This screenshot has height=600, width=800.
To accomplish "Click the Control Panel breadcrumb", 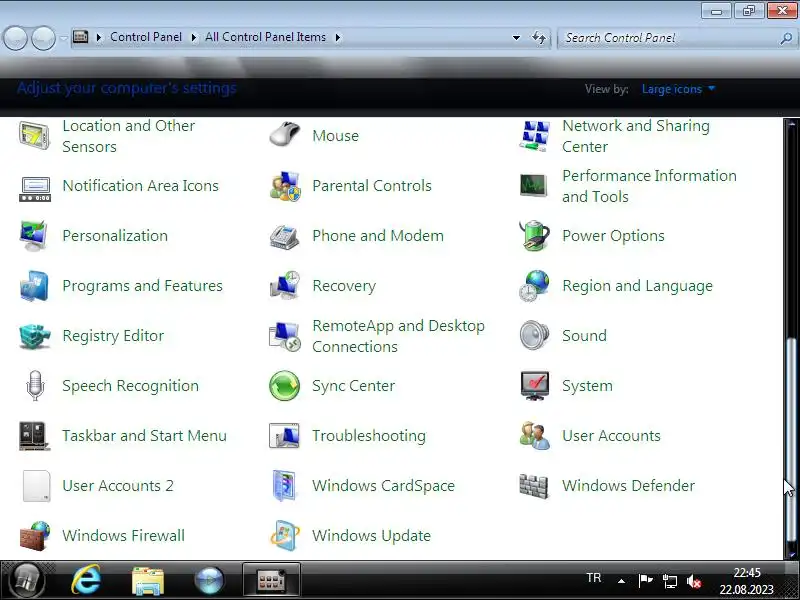I will point(146,37).
